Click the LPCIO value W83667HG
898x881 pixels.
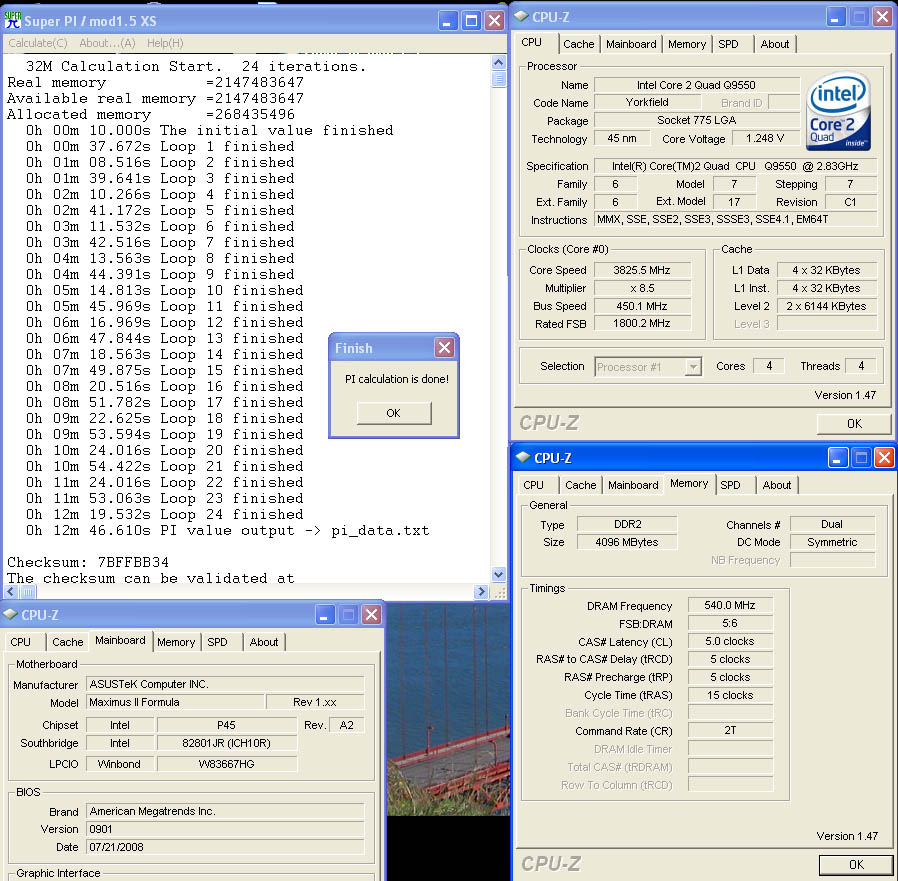pyautogui.click(x=227, y=764)
